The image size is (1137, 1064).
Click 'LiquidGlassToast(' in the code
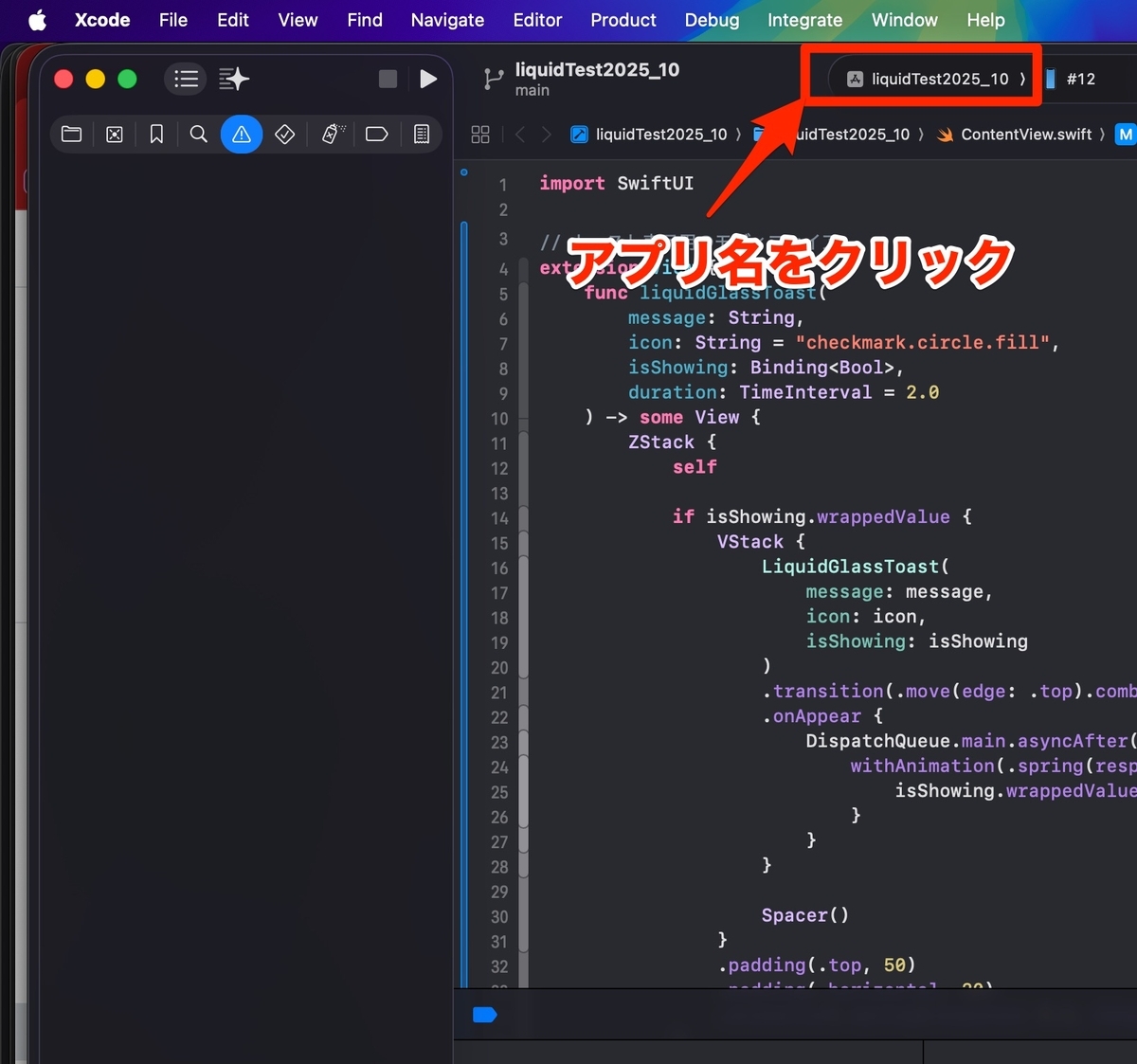pos(855,567)
